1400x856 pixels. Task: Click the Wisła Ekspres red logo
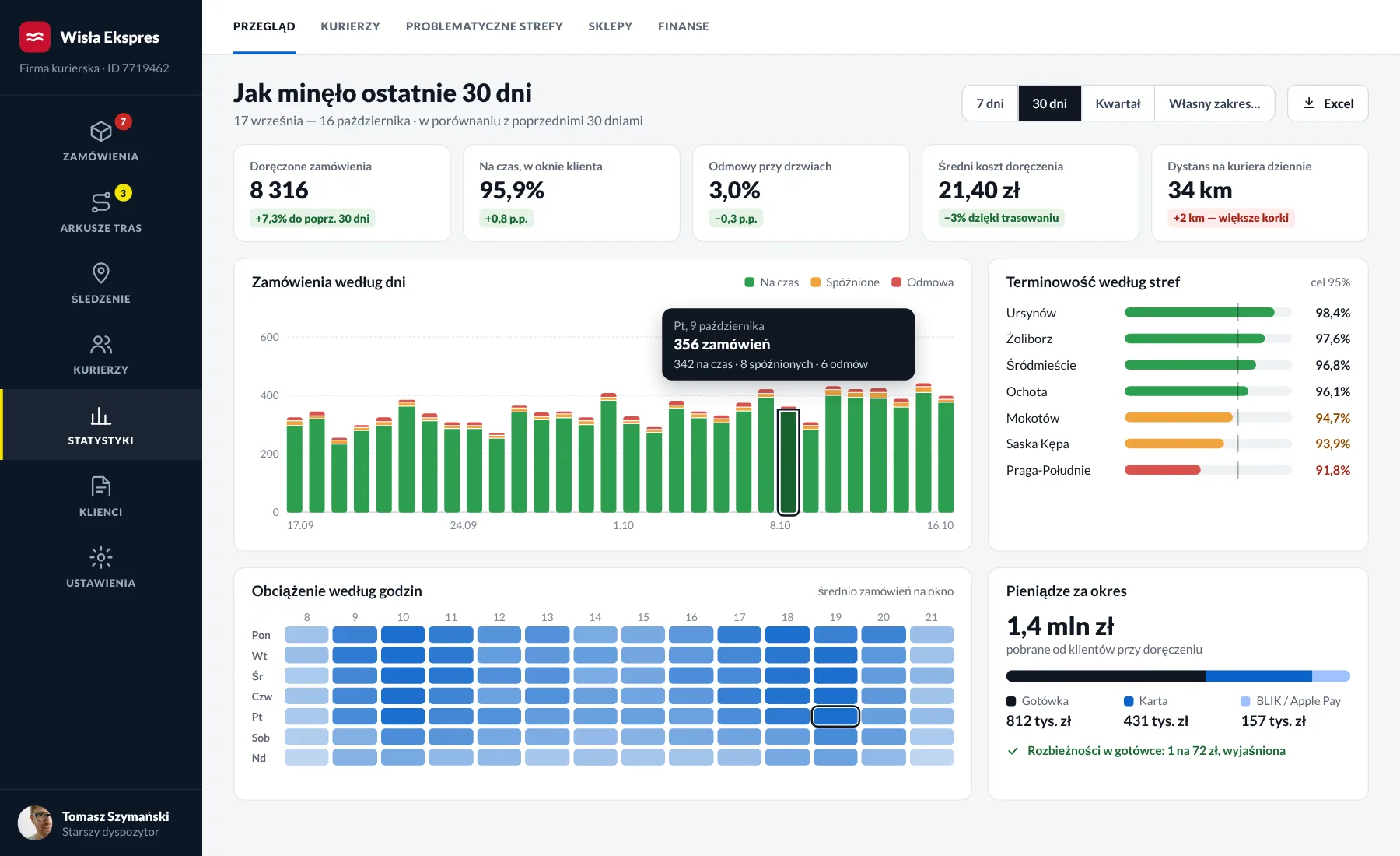click(x=35, y=37)
